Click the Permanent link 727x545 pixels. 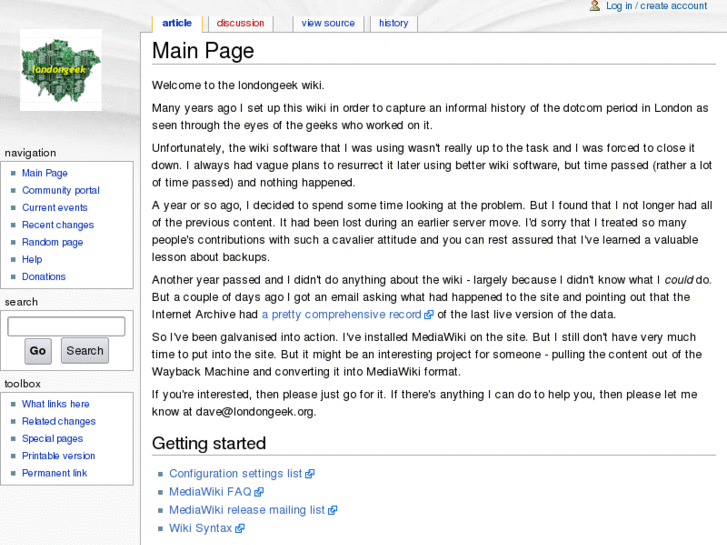click(54, 473)
